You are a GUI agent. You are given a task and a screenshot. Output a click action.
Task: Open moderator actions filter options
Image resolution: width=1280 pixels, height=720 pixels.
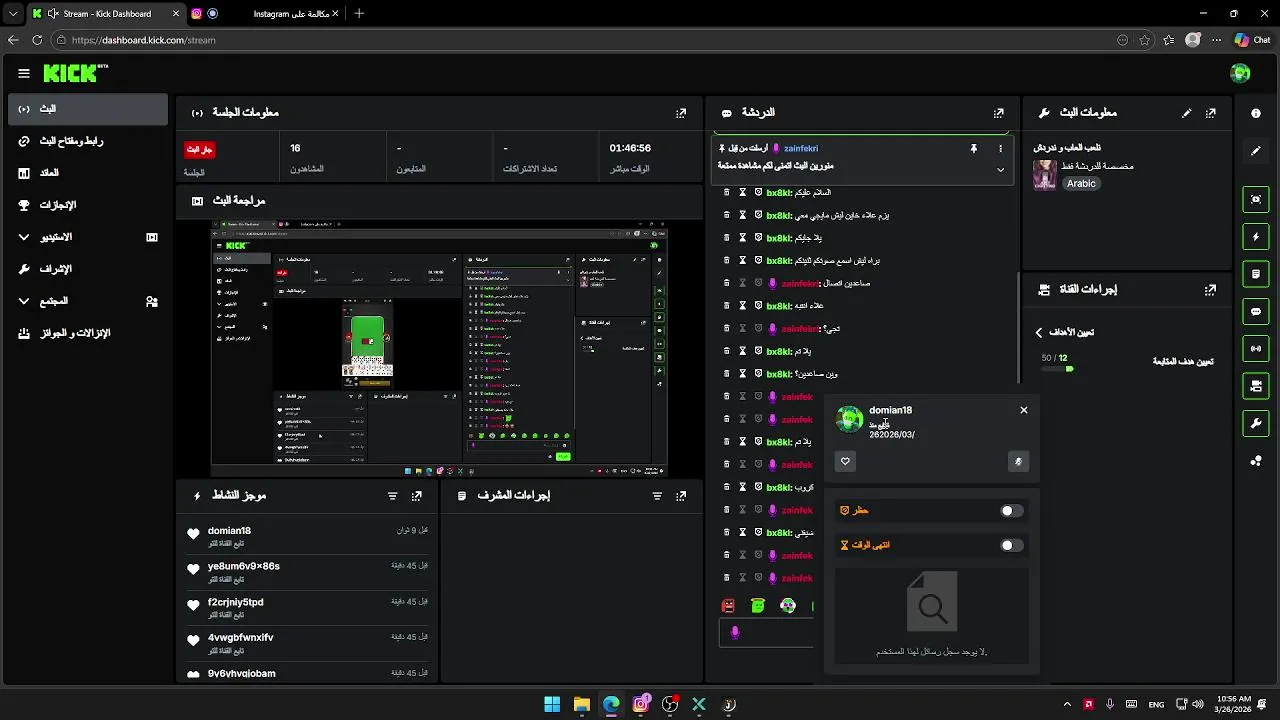(657, 495)
